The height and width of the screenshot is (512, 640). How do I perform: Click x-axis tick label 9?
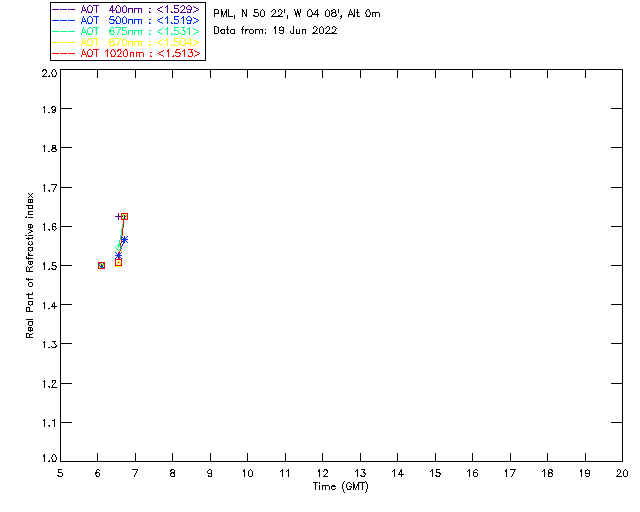point(210,473)
